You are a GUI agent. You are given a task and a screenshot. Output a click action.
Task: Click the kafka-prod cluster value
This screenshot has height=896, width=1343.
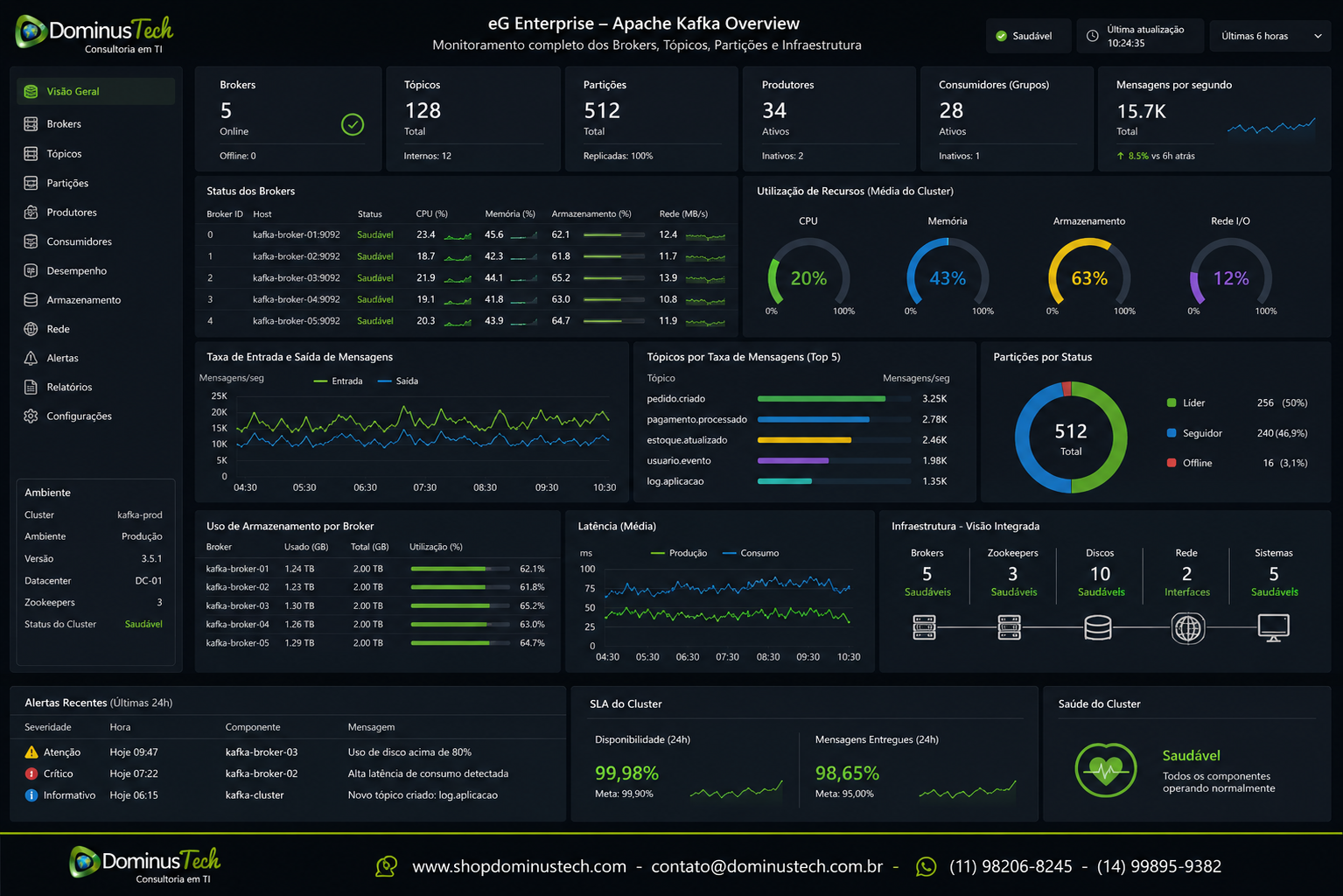pos(140,514)
